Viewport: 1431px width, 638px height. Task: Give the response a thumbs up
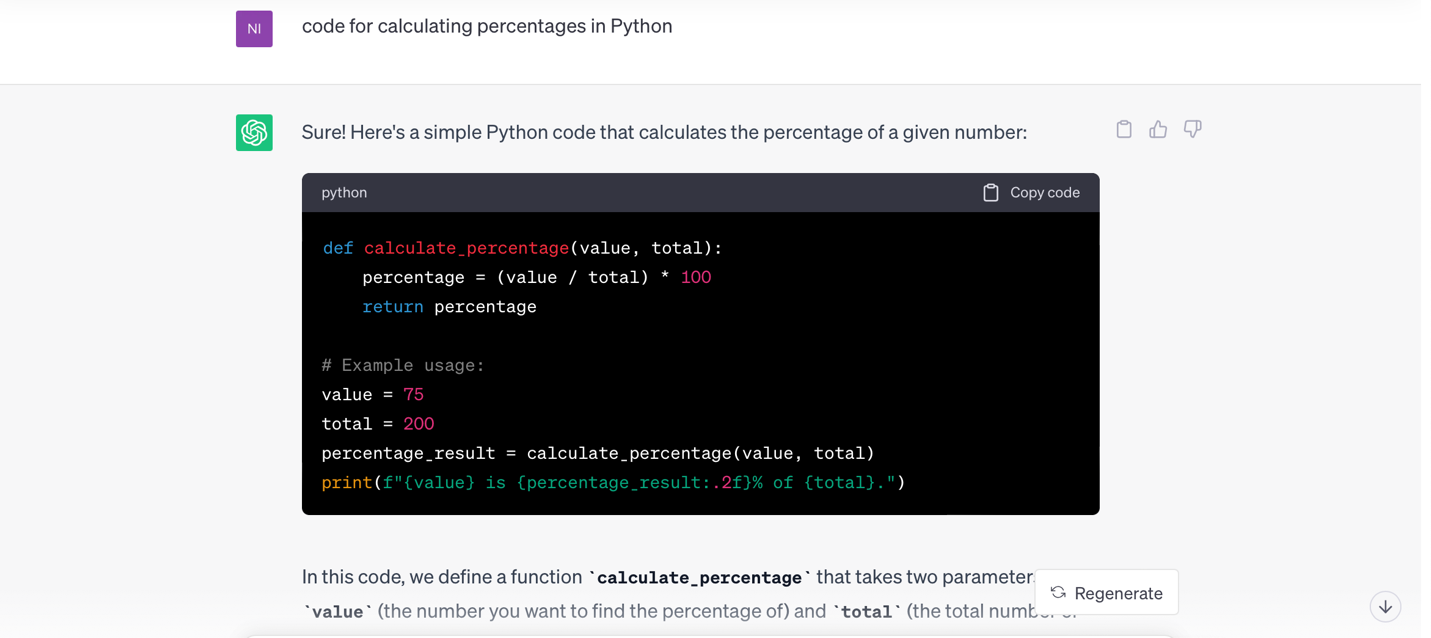(x=1158, y=129)
